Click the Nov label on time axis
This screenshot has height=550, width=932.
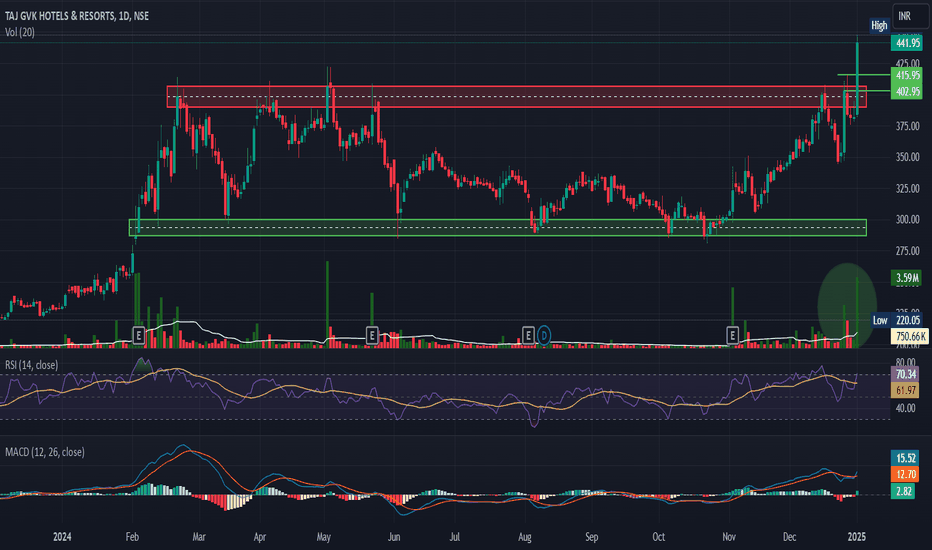(x=729, y=537)
